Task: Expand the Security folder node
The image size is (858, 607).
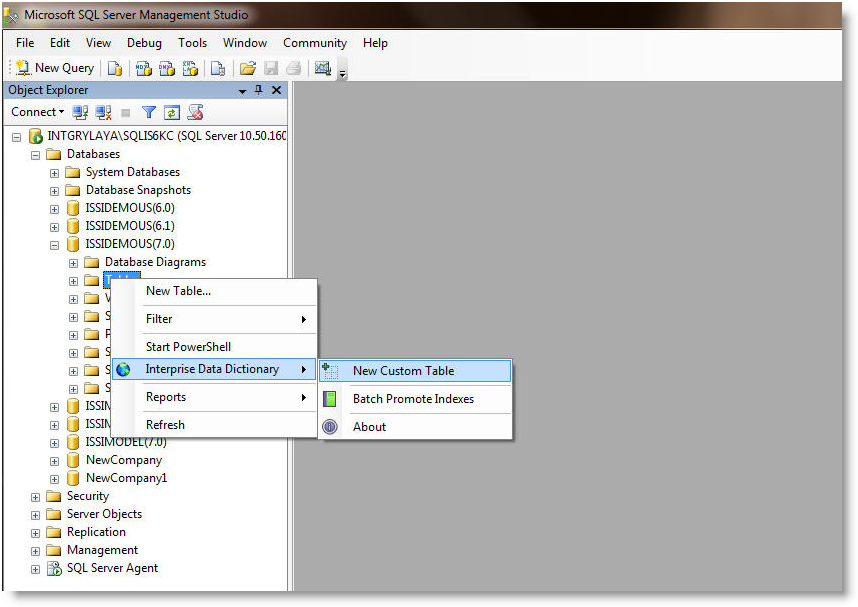Action: coord(36,496)
